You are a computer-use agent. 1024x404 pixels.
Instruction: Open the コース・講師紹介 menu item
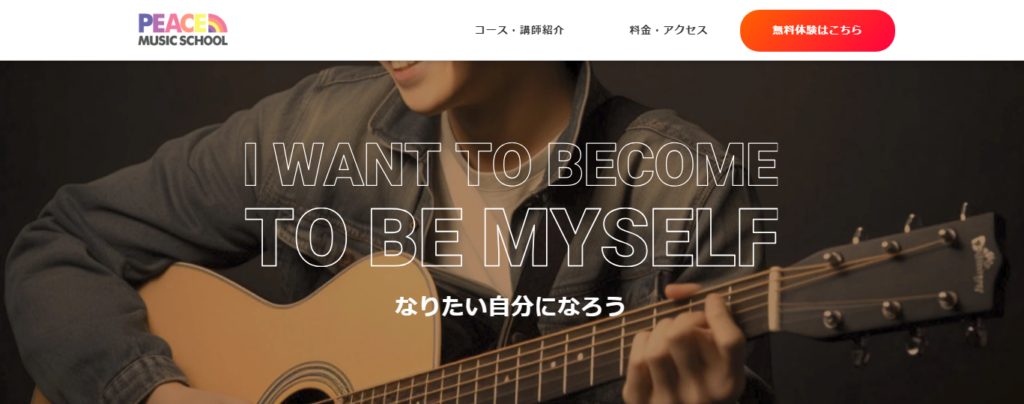pyautogui.click(x=519, y=30)
